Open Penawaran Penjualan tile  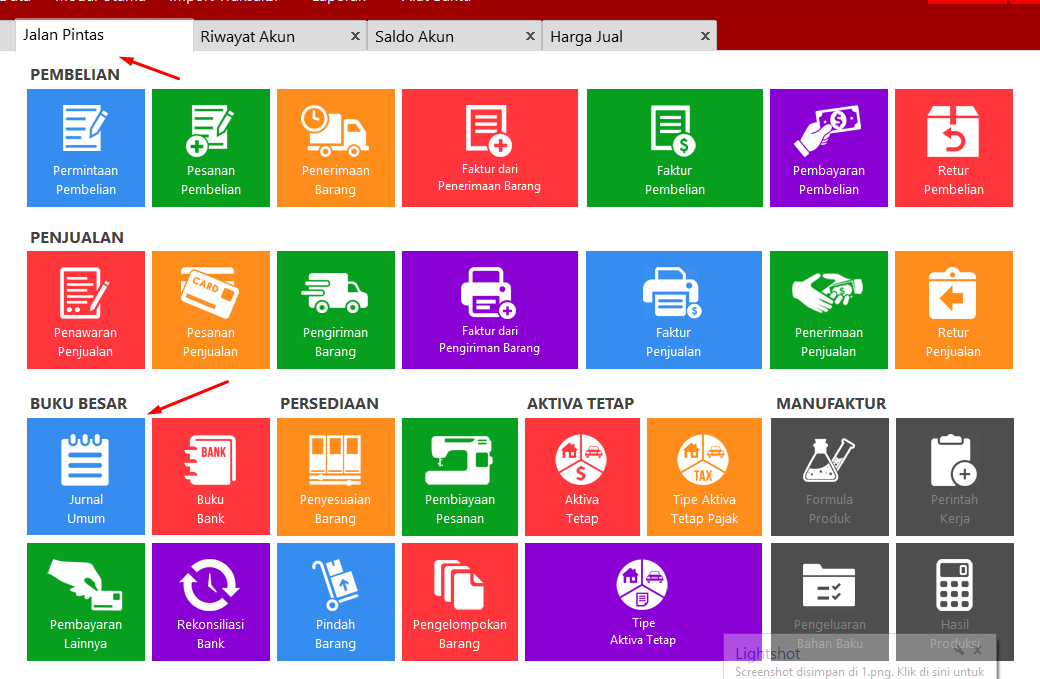(86, 310)
